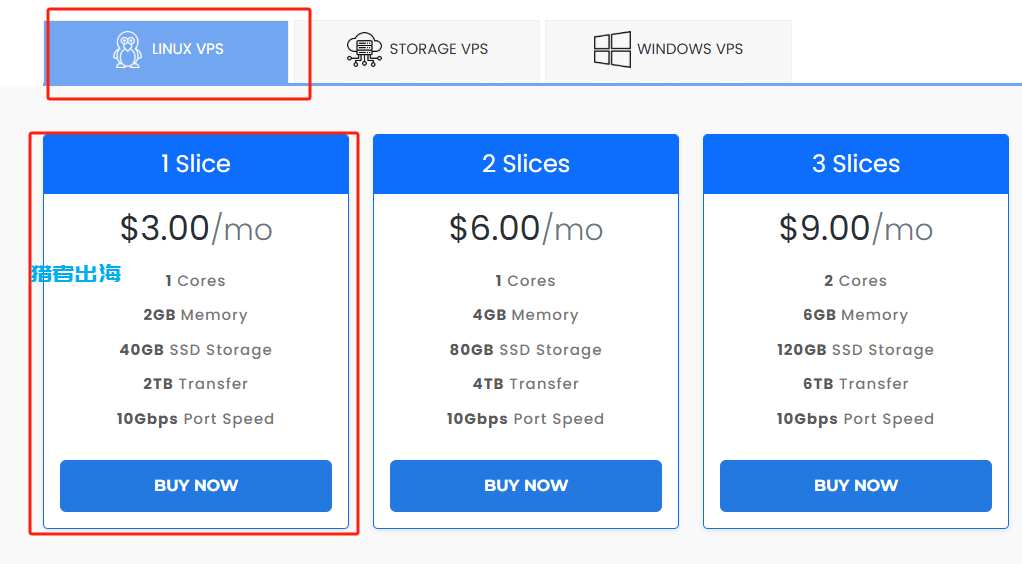Click 6TB Transfer in 3 Slices
Viewport: 1022px width, 564px height.
tap(856, 384)
